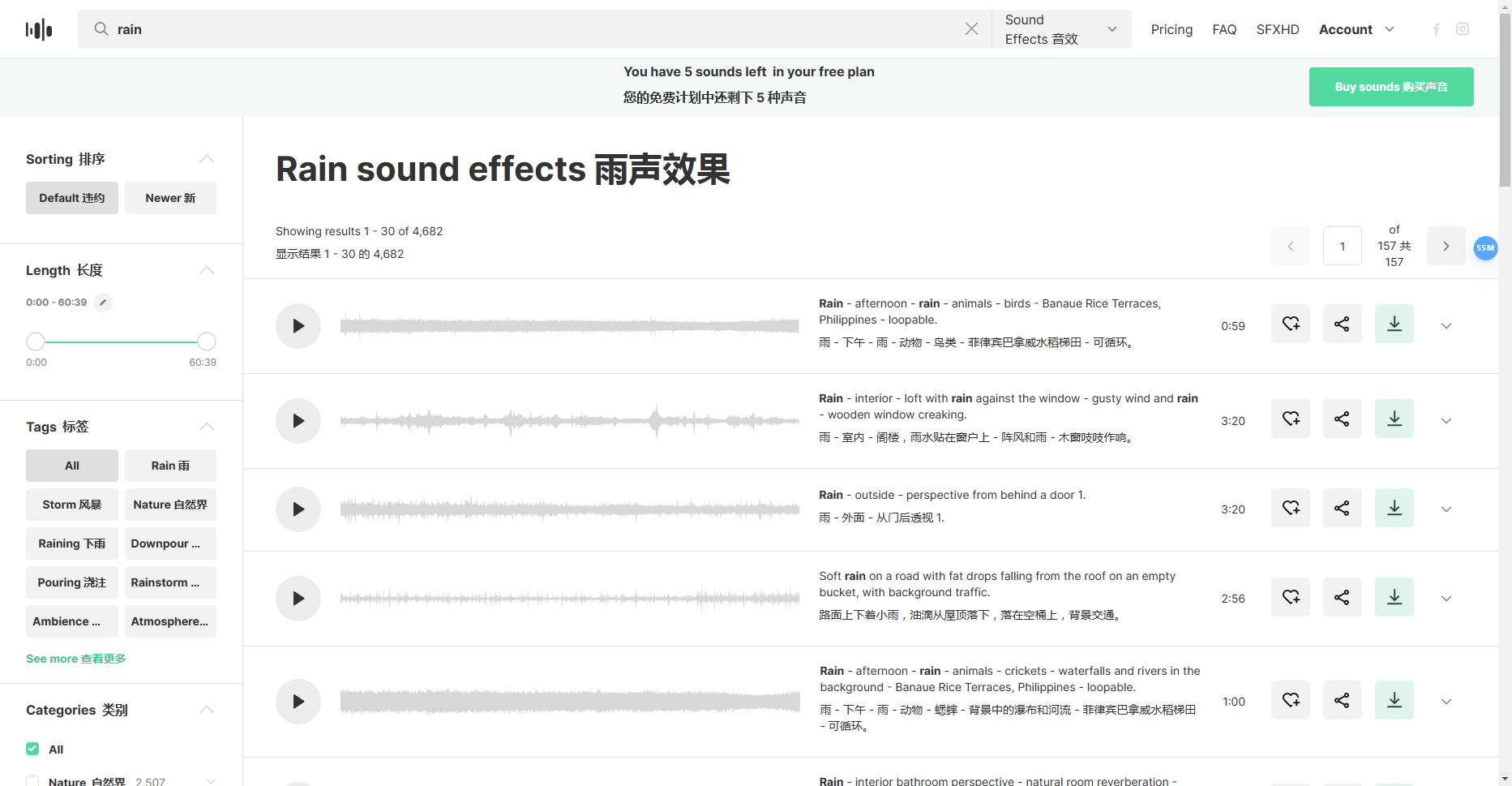Download the "Rain - interior - loft" sound
This screenshot has height=786, width=1512.
(1394, 418)
